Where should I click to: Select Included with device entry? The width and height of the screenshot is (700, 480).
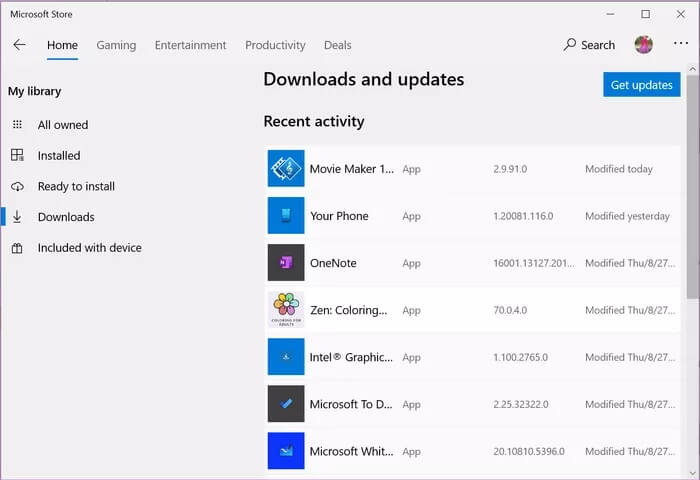coord(90,248)
